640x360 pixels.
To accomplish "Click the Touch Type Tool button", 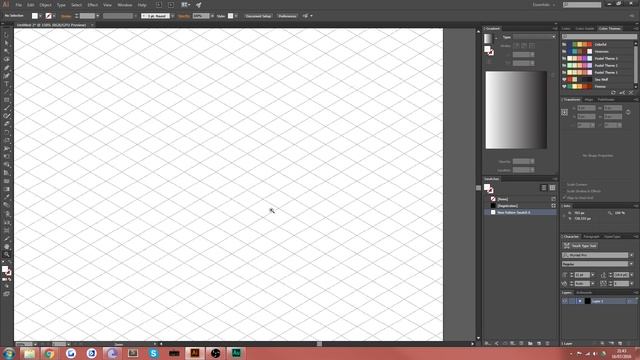I will (580, 246).
